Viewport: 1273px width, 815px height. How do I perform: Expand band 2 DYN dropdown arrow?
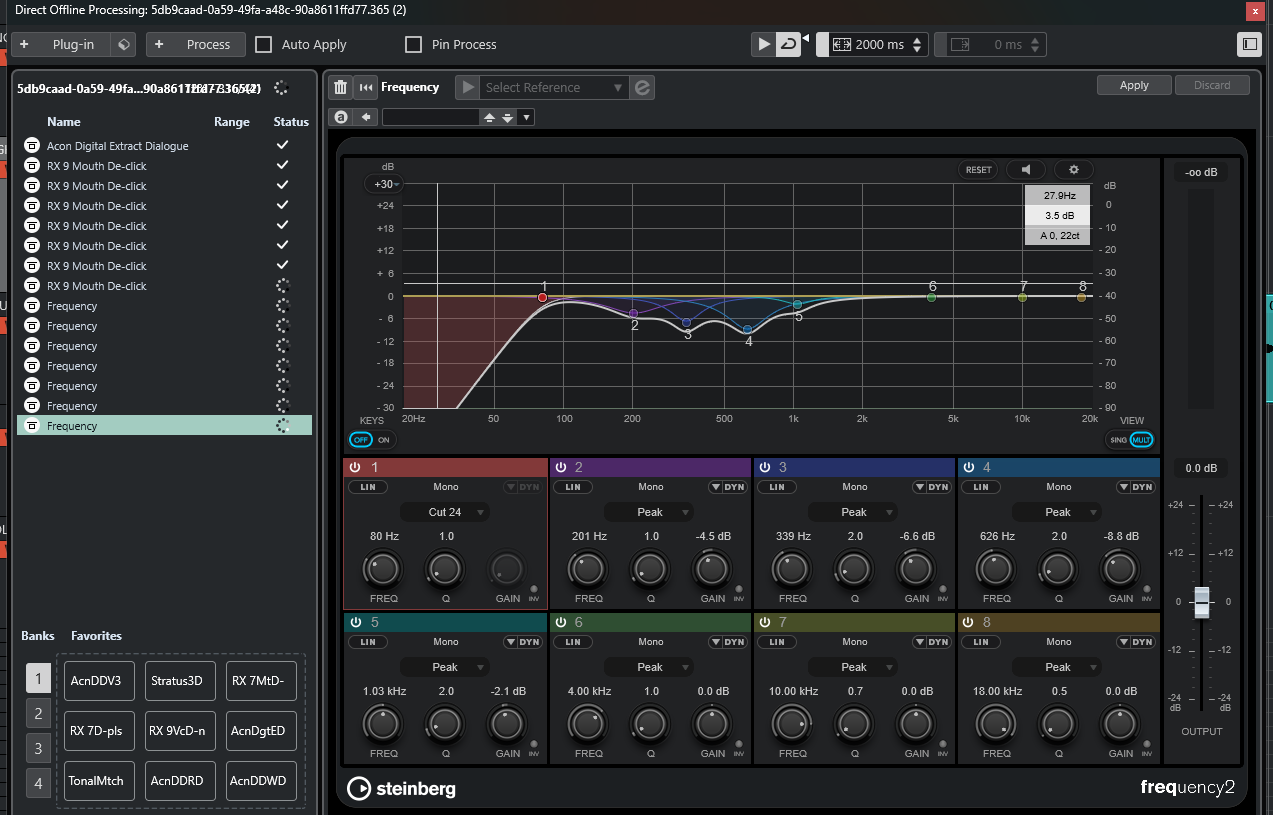[715, 487]
